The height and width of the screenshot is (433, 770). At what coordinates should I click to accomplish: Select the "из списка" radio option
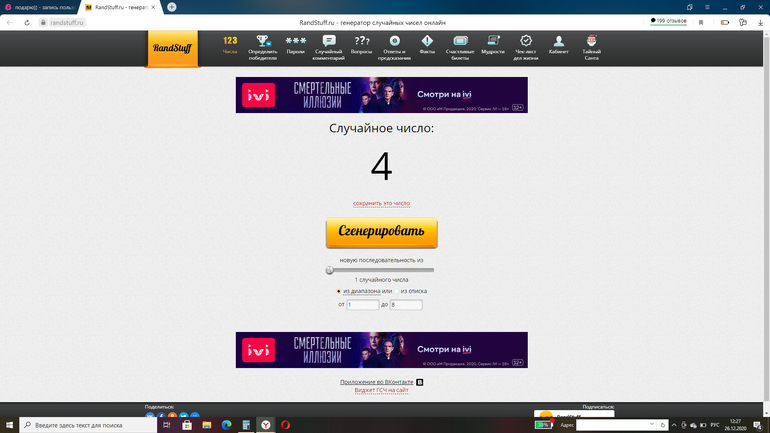pyautogui.click(x=397, y=291)
